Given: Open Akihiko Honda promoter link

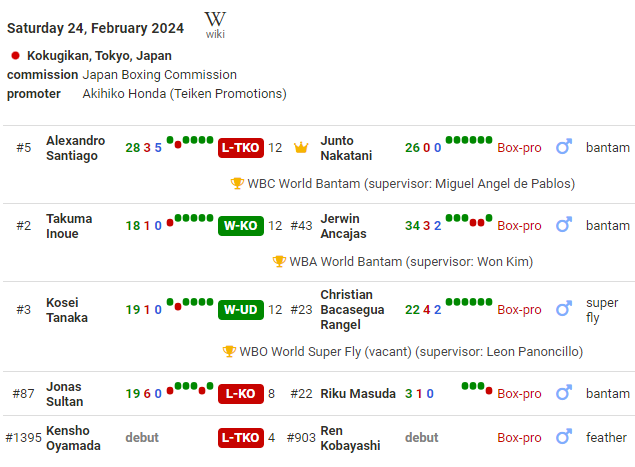Looking at the screenshot, I should [184, 94].
